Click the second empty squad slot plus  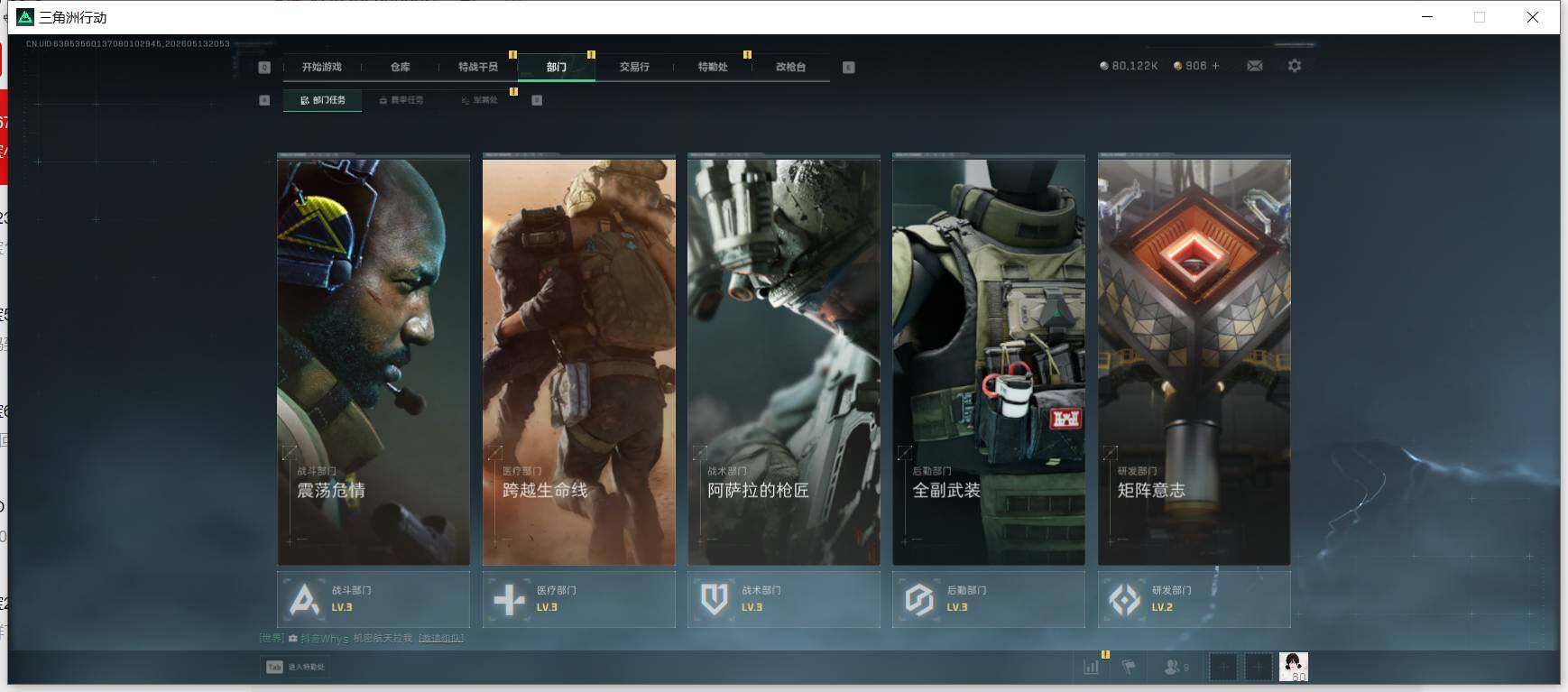click(x=1258, y=668)
